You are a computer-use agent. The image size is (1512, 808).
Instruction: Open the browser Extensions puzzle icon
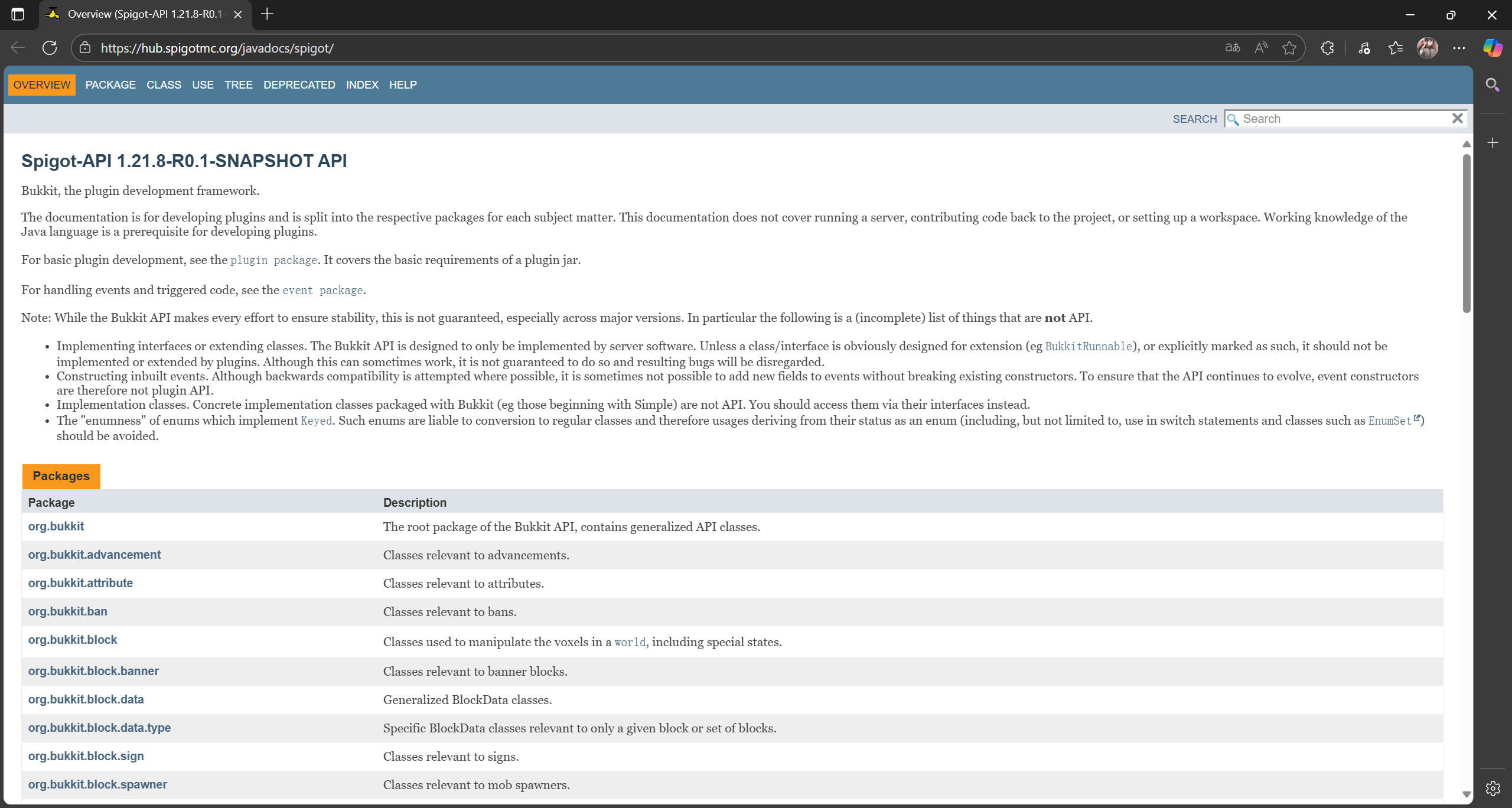click(1327, 48)
